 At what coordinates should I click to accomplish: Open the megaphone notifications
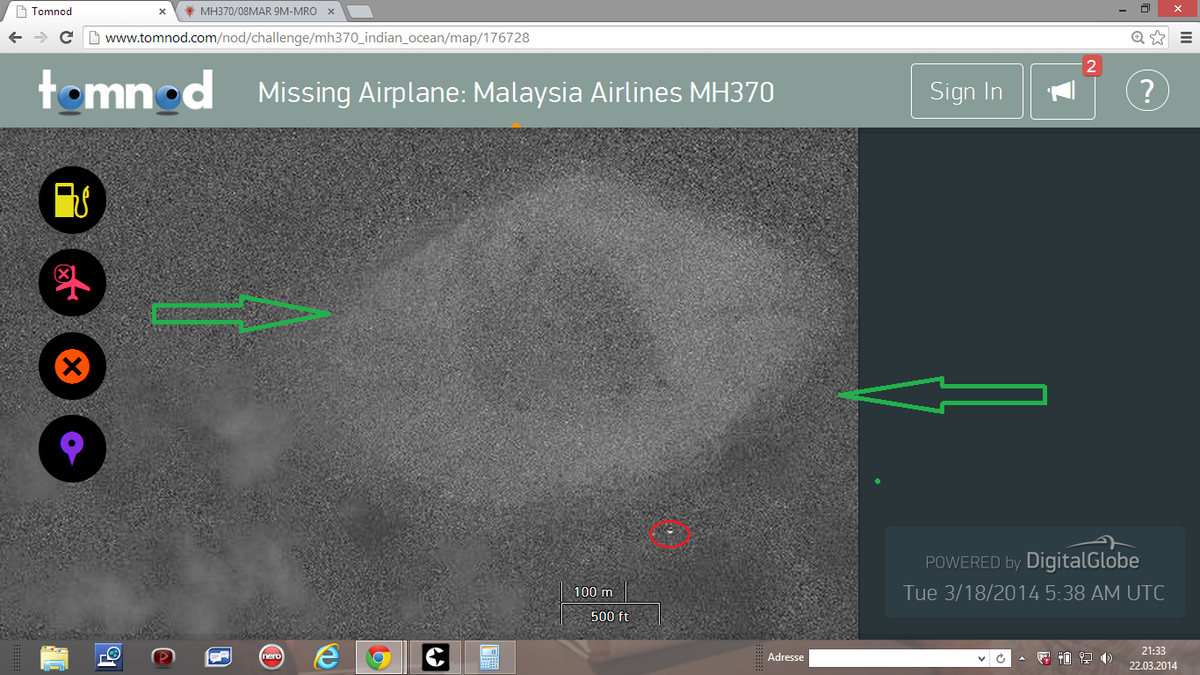pos(1061,92)
